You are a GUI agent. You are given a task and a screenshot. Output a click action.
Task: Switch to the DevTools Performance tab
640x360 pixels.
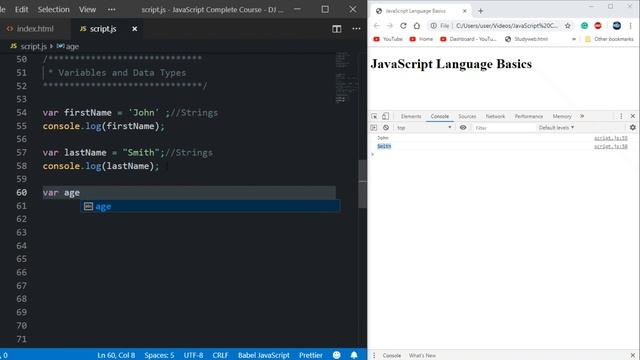pos(529,116)
